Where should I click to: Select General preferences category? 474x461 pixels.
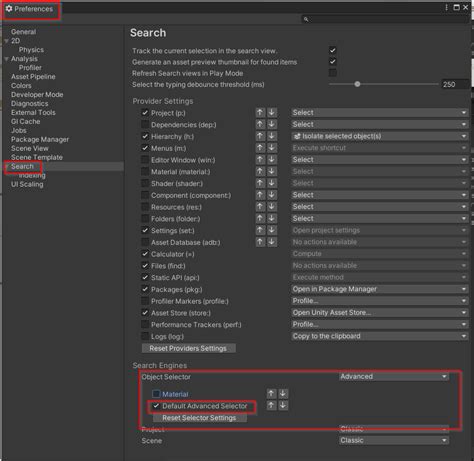23,32
